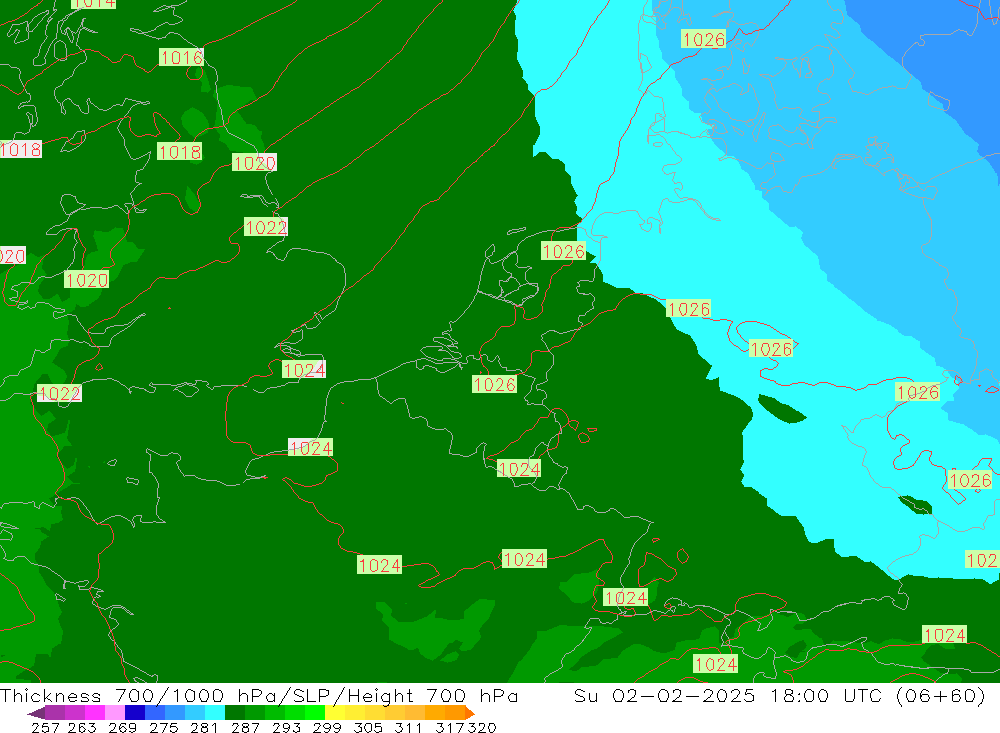Click the 275 legend value
Viewport: 1000px width, 733px height.
click(164, 727)
